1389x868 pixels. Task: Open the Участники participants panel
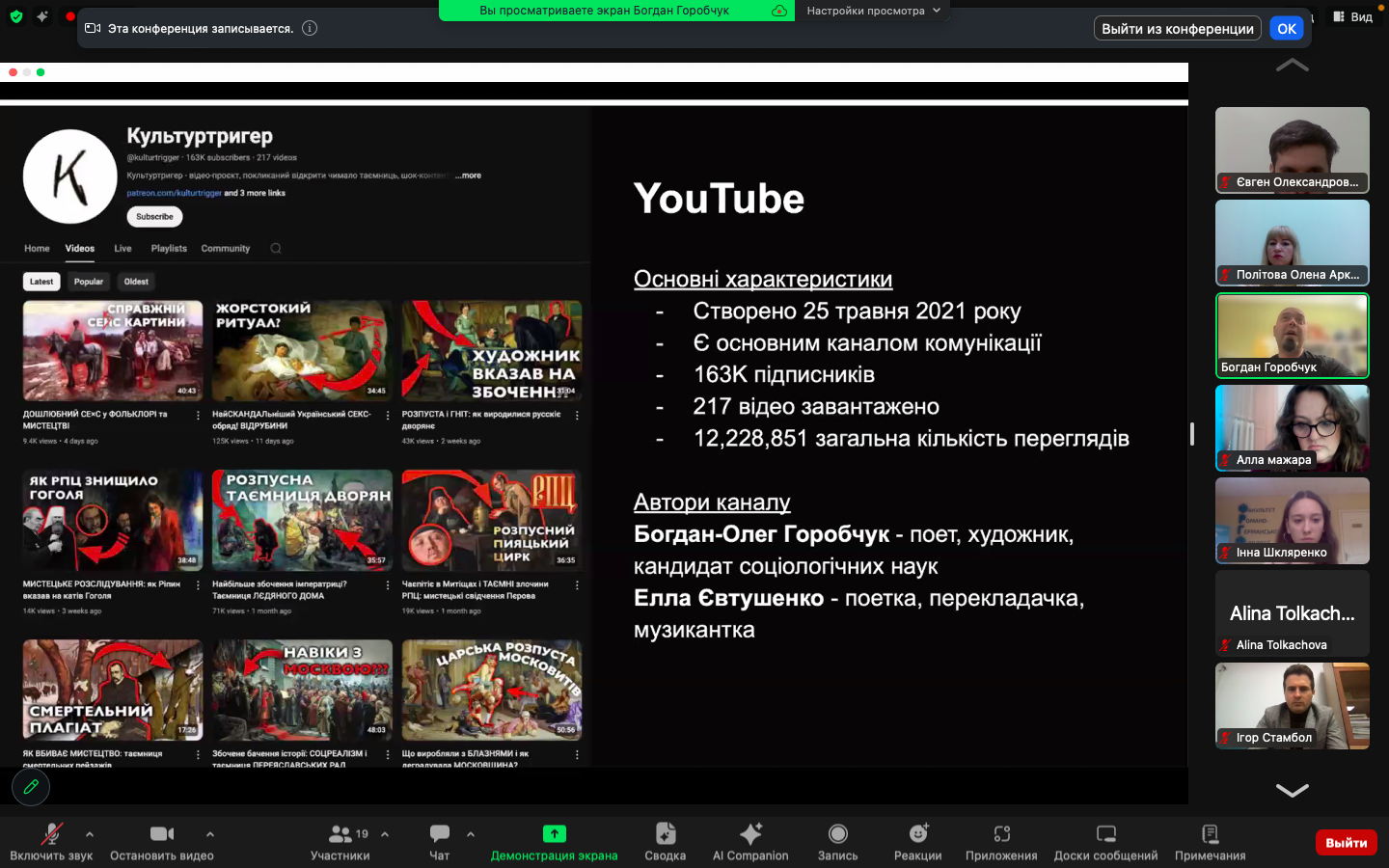pyautogui.click(x=340, y=835)
